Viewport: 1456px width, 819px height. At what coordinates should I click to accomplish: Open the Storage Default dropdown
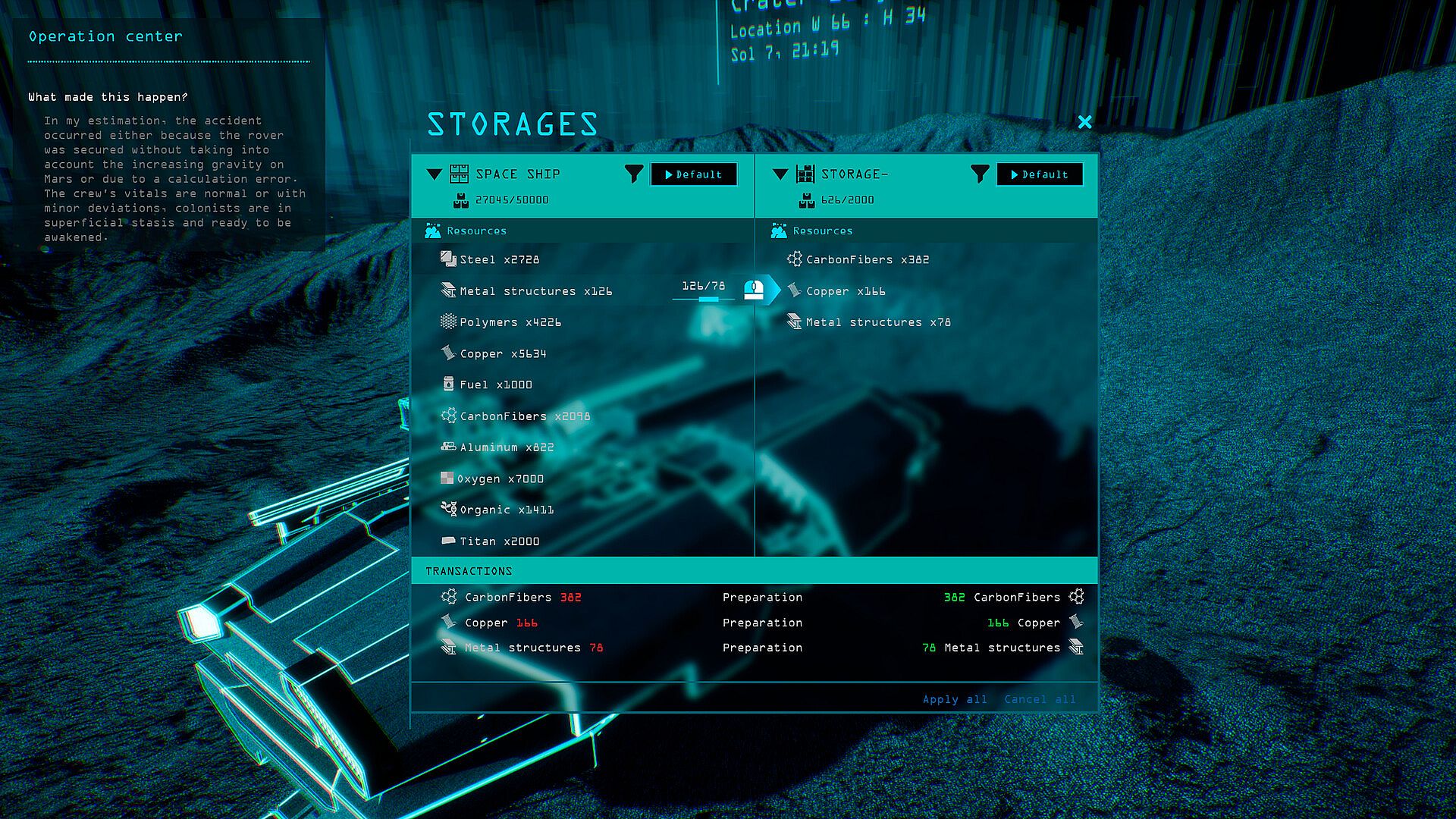[1040, 174]
